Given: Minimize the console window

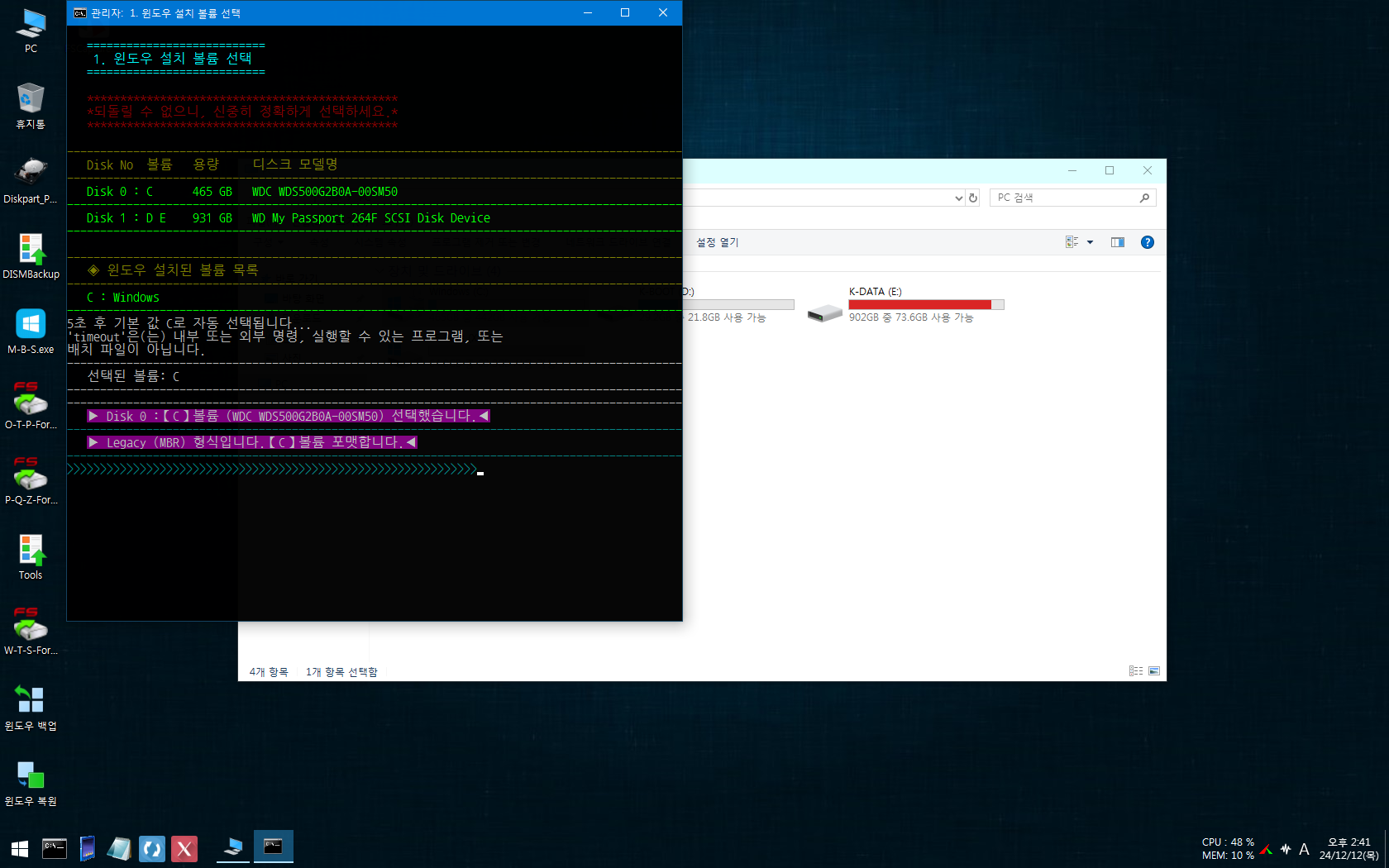Looking at the screenshot, I should (588, 12).
